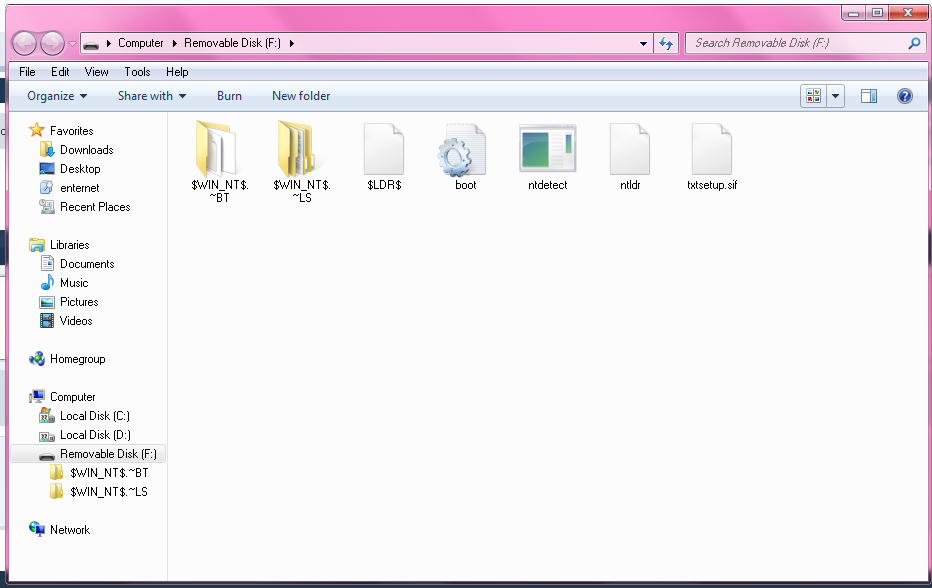Select the boot settings file icon
Image resolution: width=932 pixels, height=588 pixels.
coord(465,150)
